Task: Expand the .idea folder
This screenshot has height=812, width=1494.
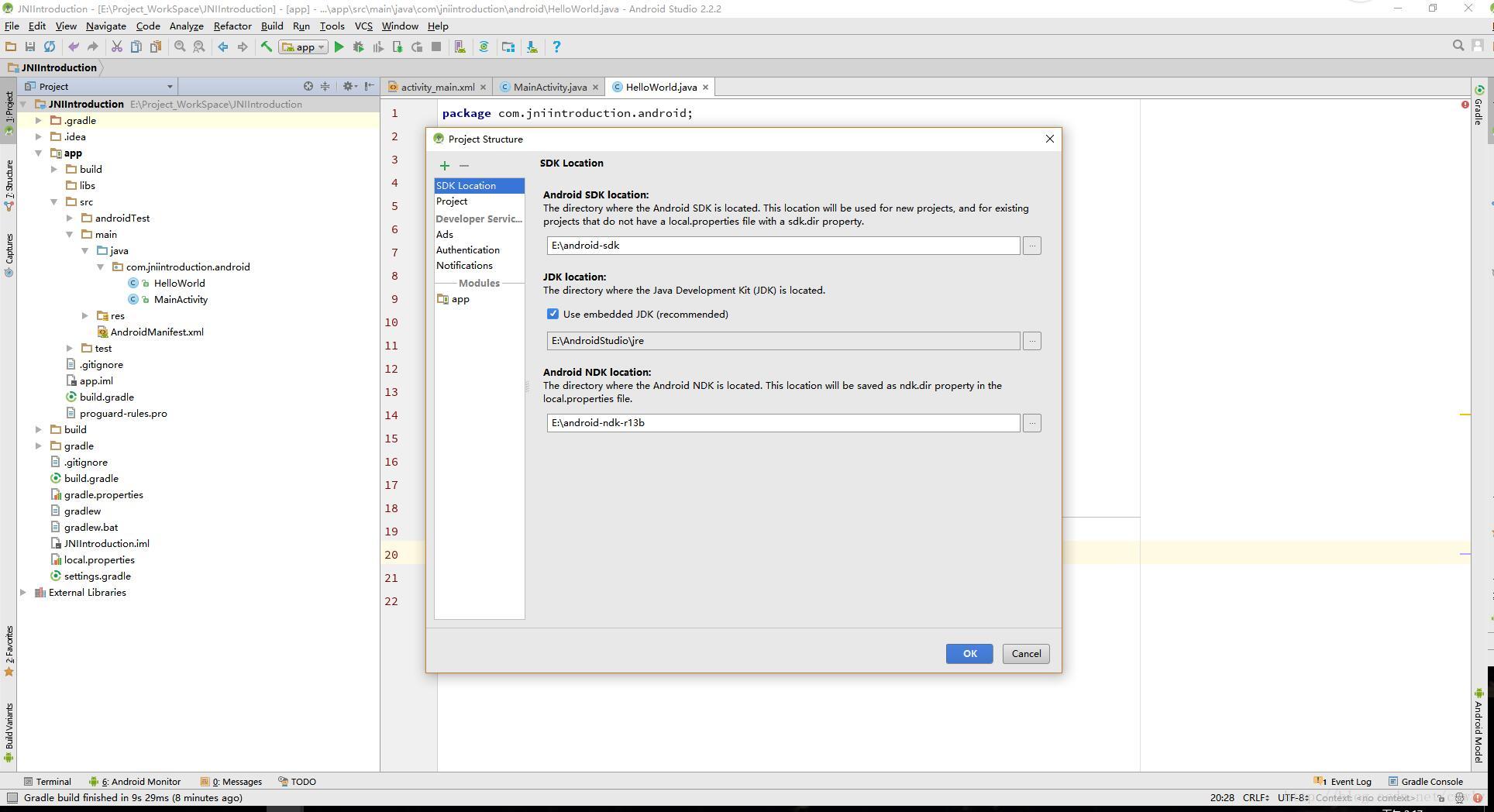Action: (39, 137)
